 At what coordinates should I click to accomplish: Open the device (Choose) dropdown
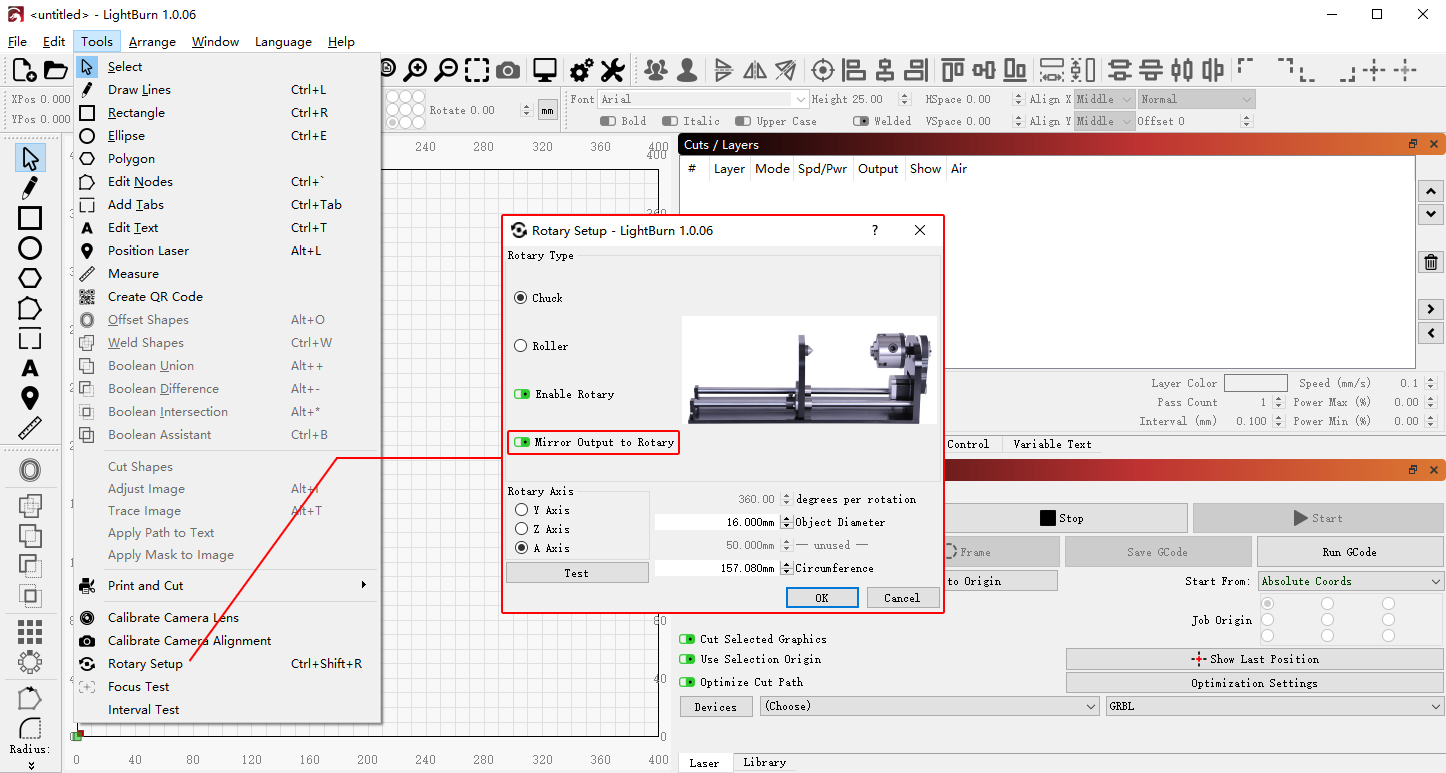[x=929, y=706]
